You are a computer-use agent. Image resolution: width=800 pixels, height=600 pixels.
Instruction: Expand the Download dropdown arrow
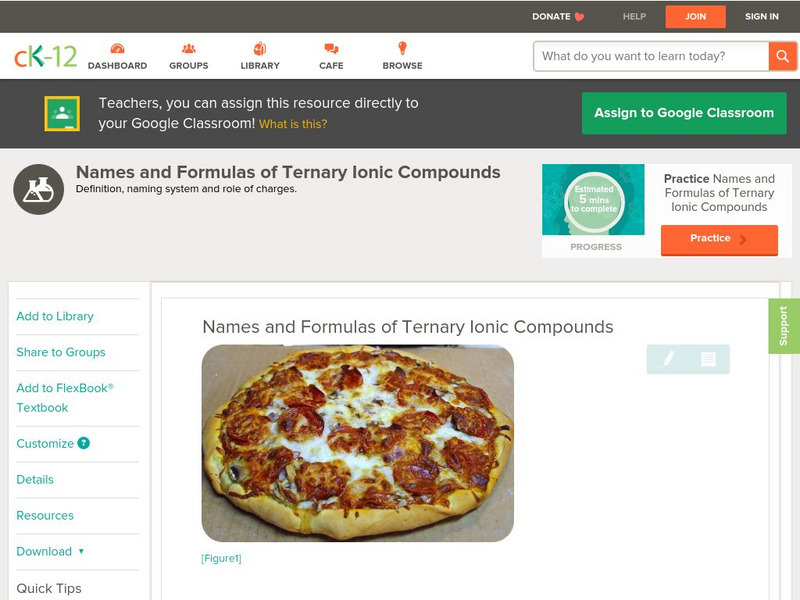click(81, 551)
